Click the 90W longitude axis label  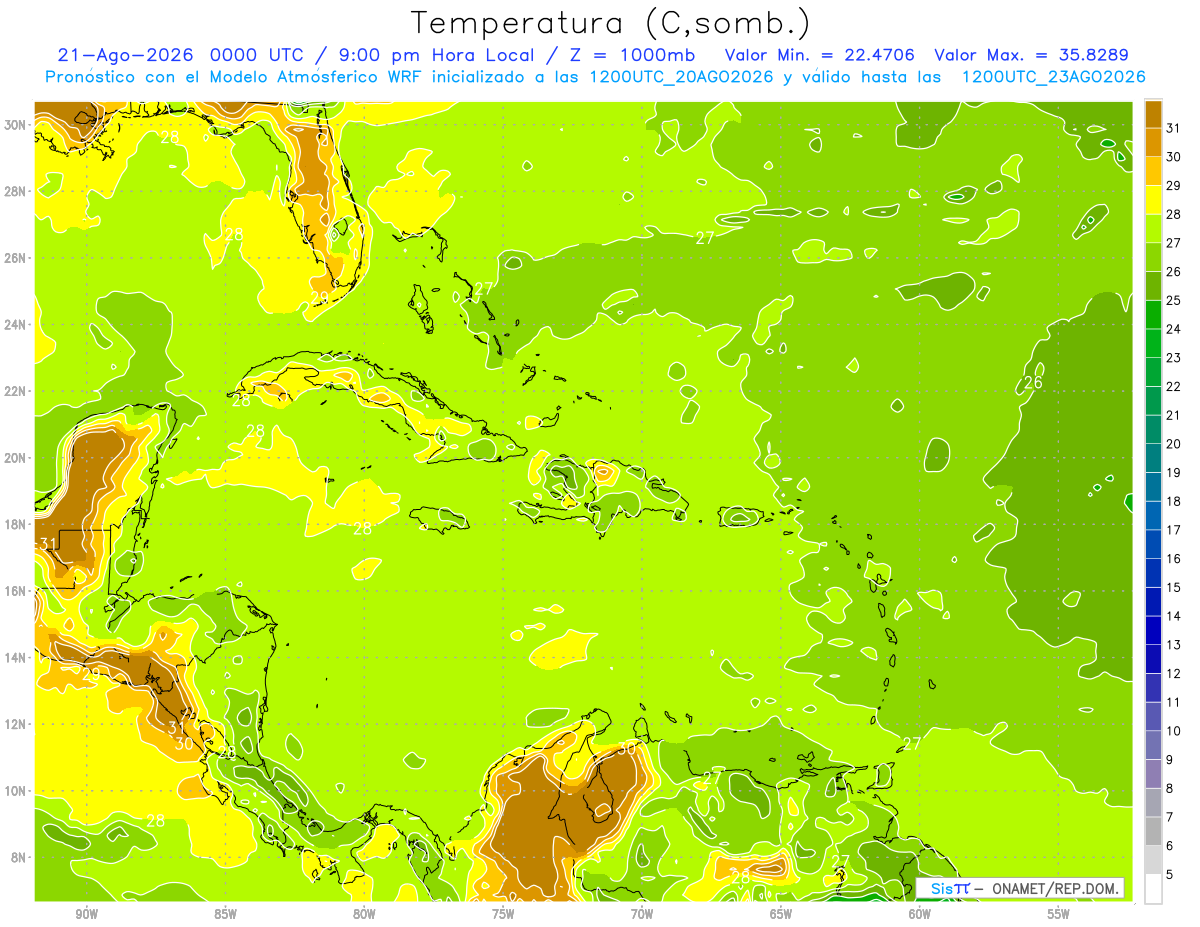pos(86,914)
